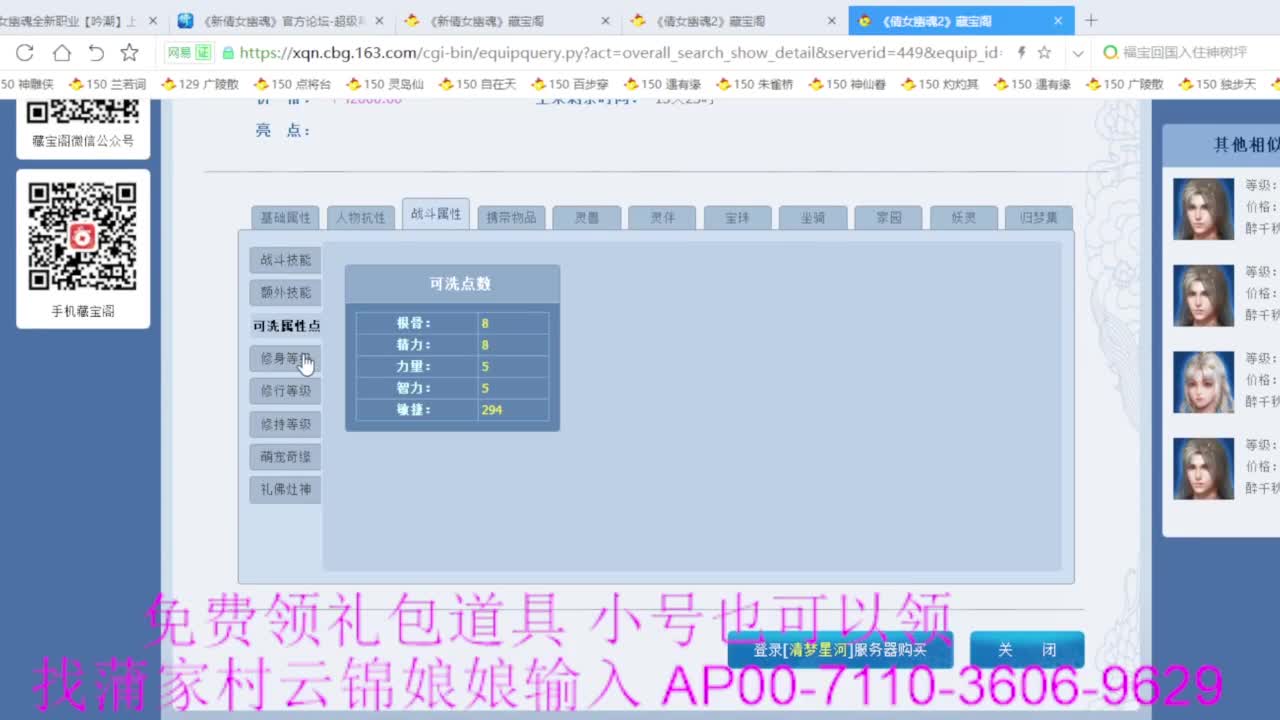Open the 家园 tab

tap(889, 218)
